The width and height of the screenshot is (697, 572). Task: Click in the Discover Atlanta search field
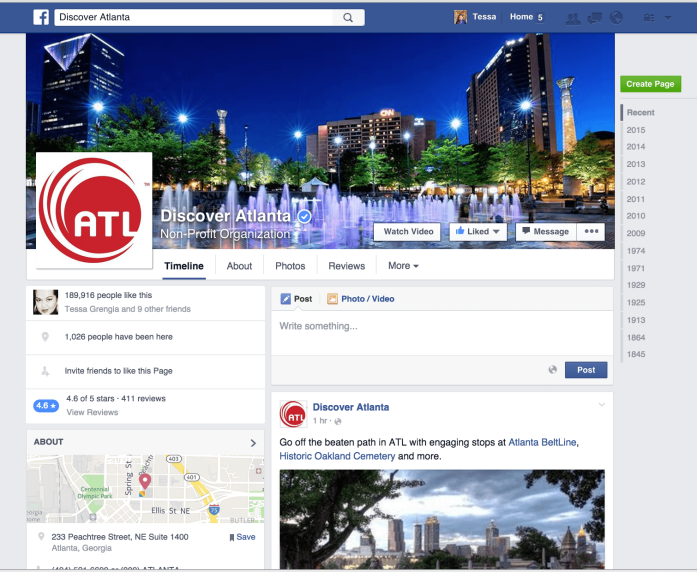(194, 17)
